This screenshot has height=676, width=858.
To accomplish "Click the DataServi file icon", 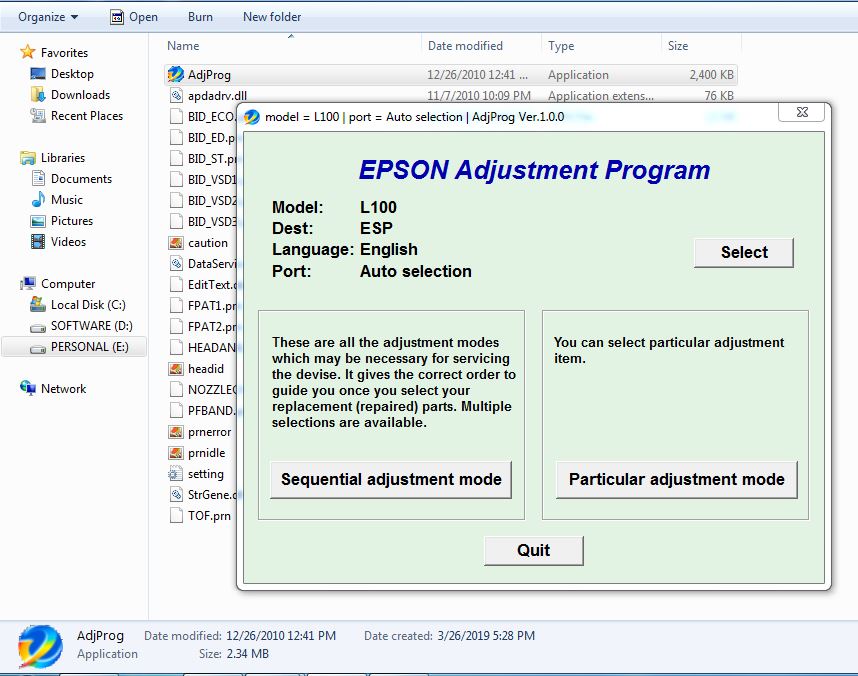I will 176,264.
